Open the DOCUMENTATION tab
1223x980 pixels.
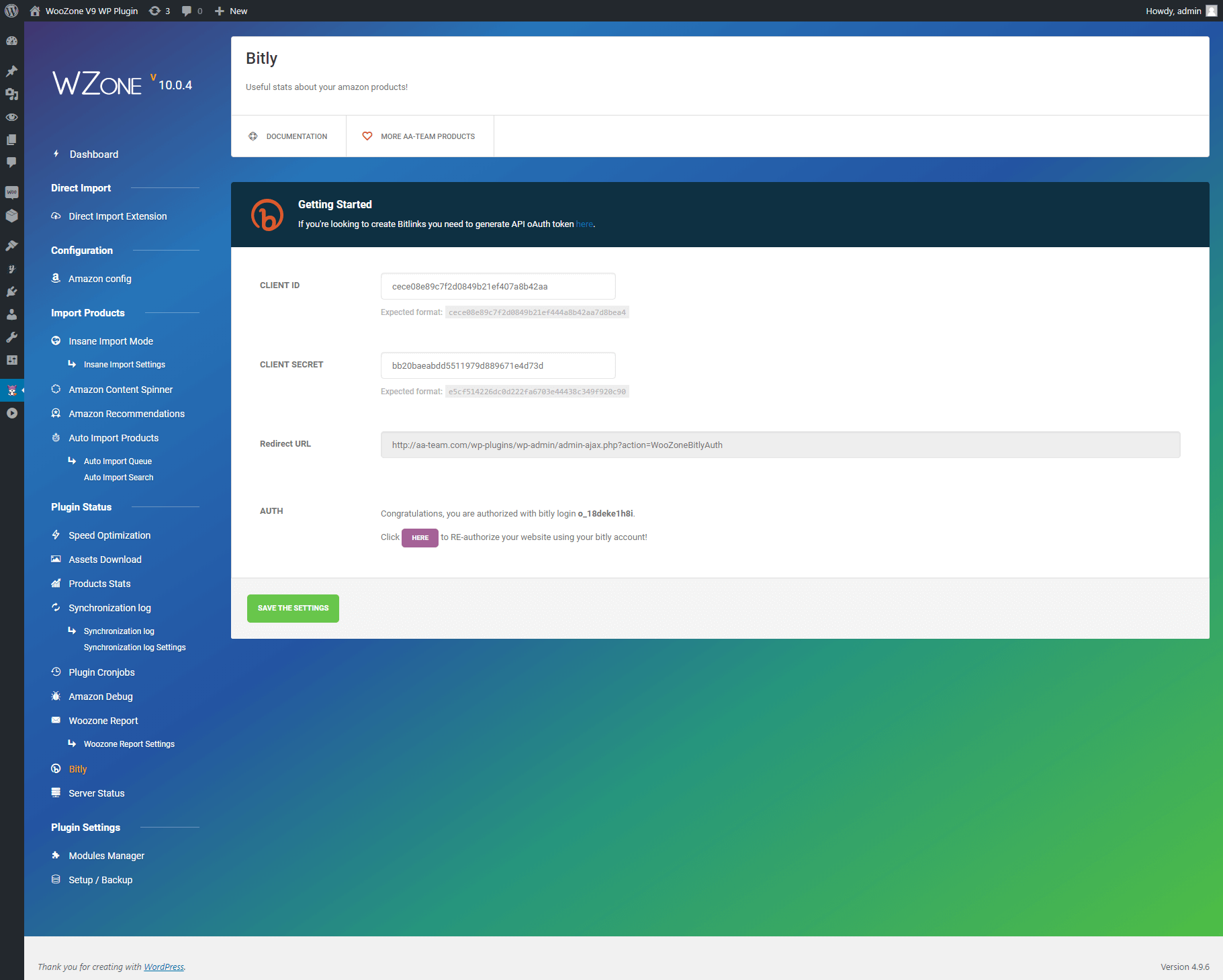click(x=289, y=136)
